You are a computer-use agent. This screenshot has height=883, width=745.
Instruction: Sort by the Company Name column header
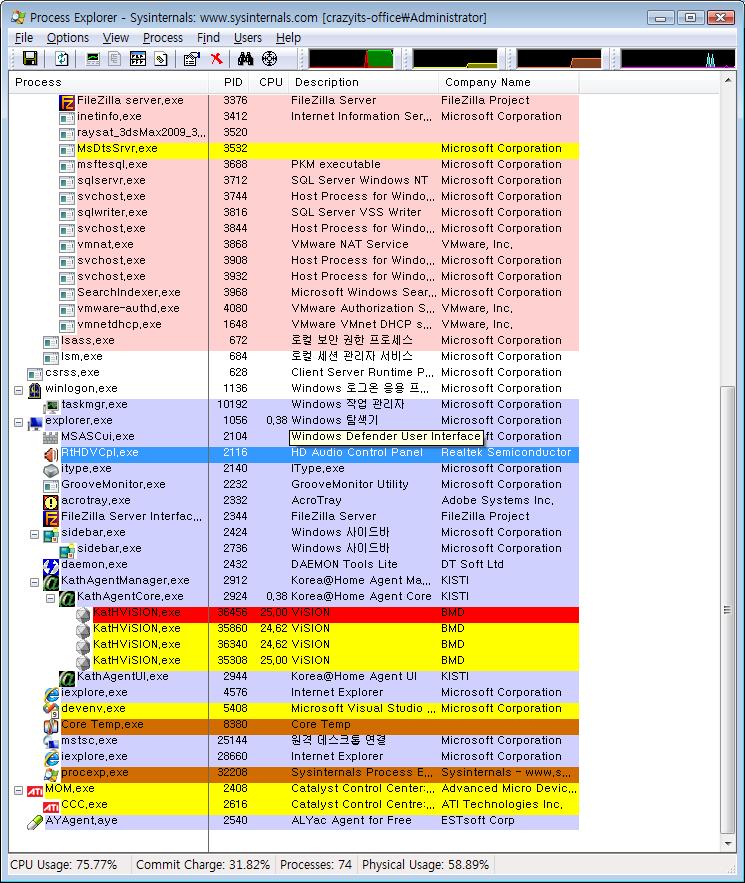508,82
